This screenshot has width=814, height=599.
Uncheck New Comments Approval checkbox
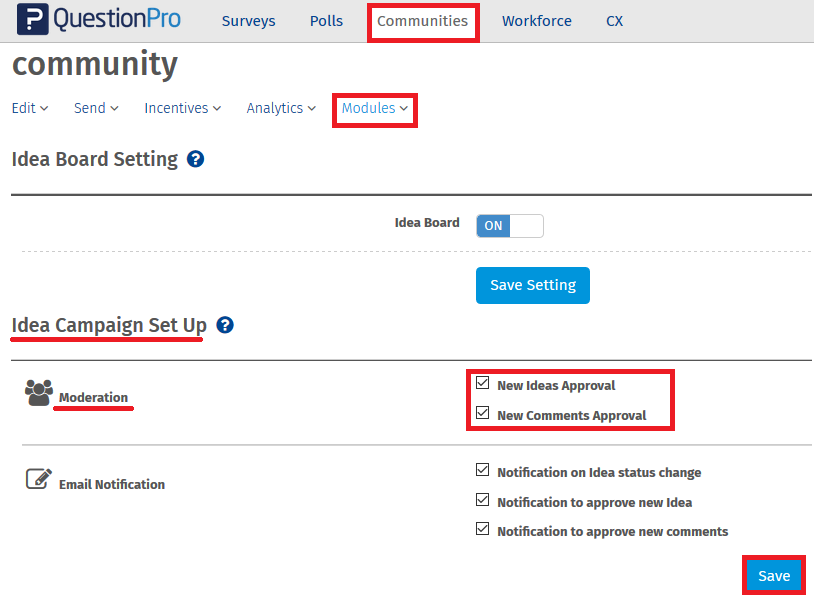tap(483, 413)
